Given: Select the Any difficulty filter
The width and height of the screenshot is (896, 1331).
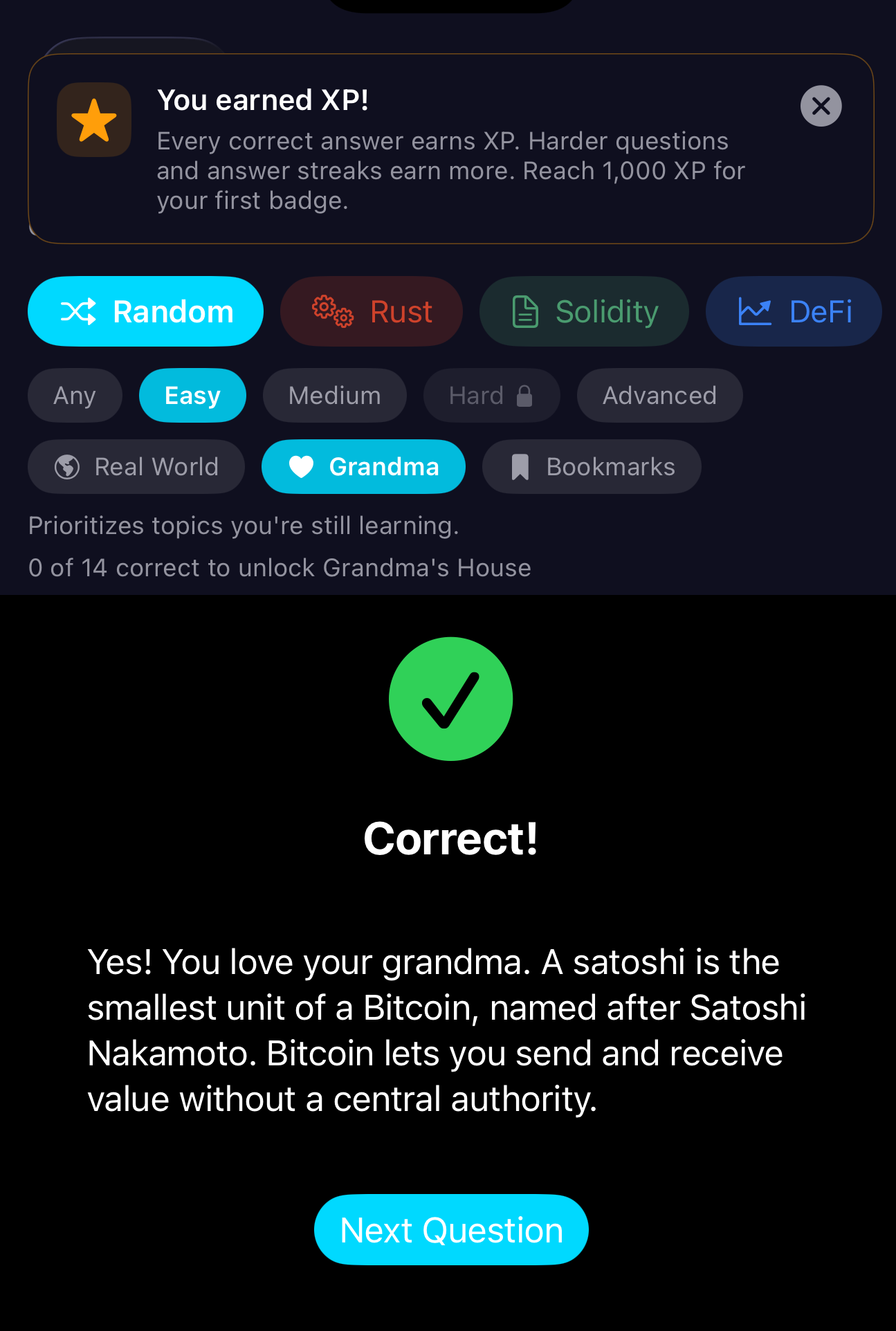Looking at the screenshot, I should [x=75, y=396].
